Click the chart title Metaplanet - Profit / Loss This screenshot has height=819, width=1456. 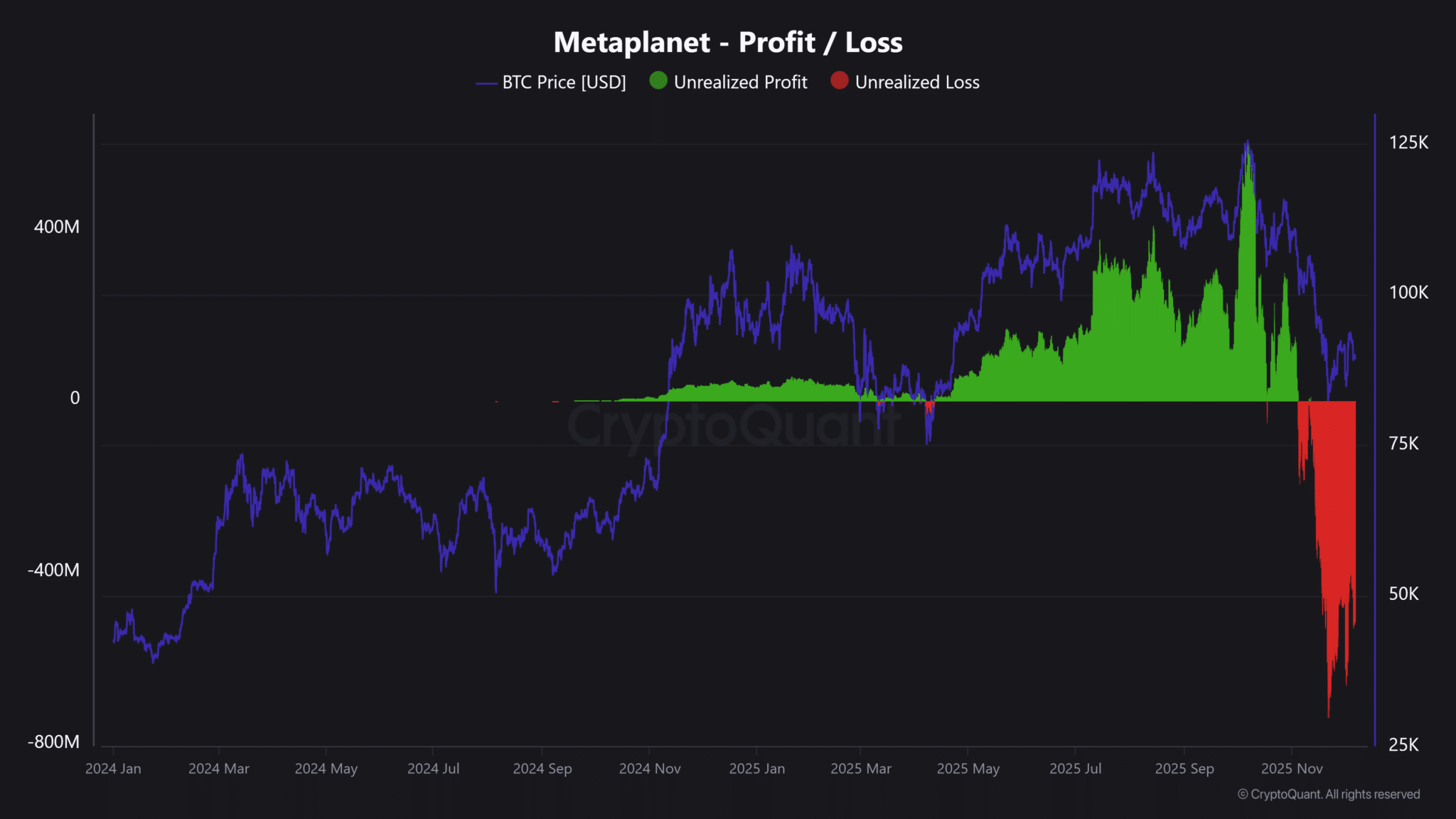coord(728,43)
